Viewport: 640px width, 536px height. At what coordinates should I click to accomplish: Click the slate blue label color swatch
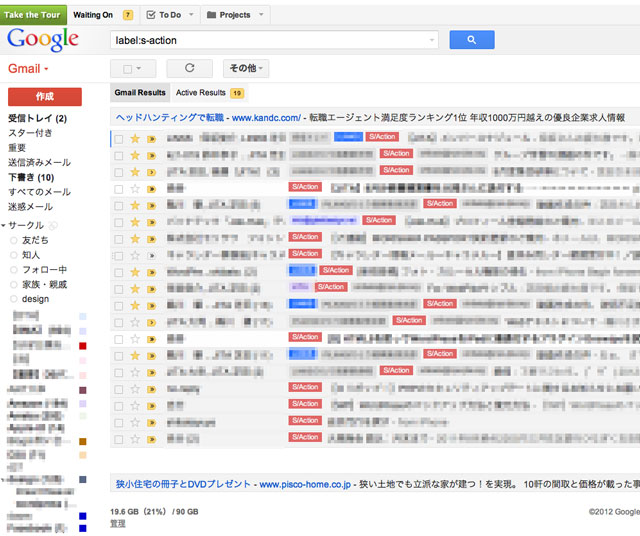tap(82, 479)
